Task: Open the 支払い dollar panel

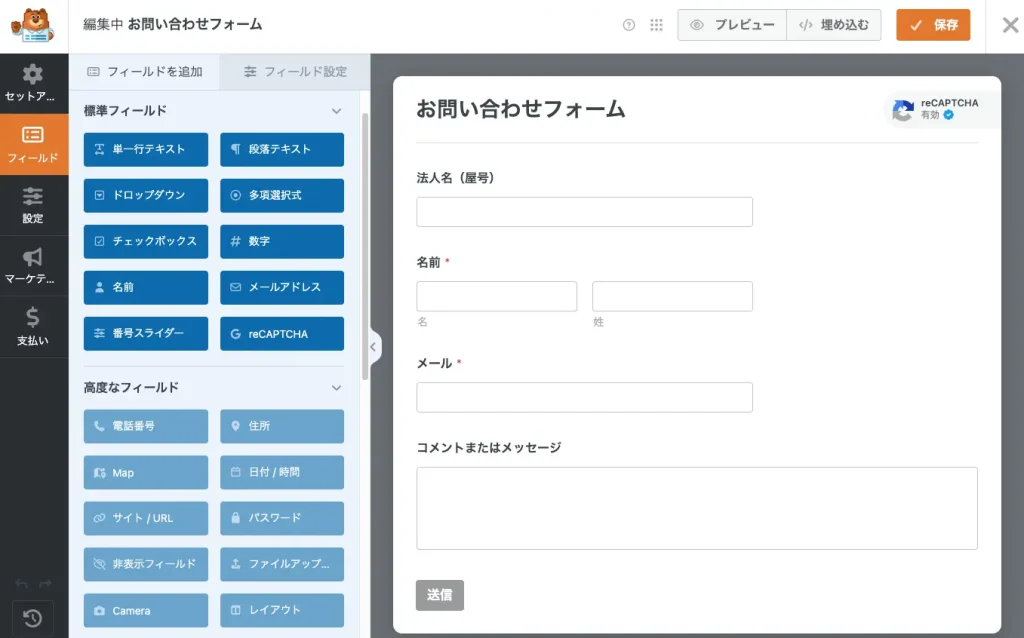Action: [33, 327]
